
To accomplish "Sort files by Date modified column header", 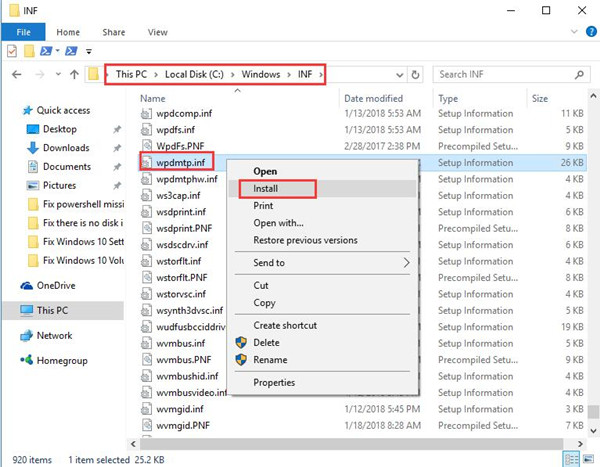I will [x=373, y=99].
